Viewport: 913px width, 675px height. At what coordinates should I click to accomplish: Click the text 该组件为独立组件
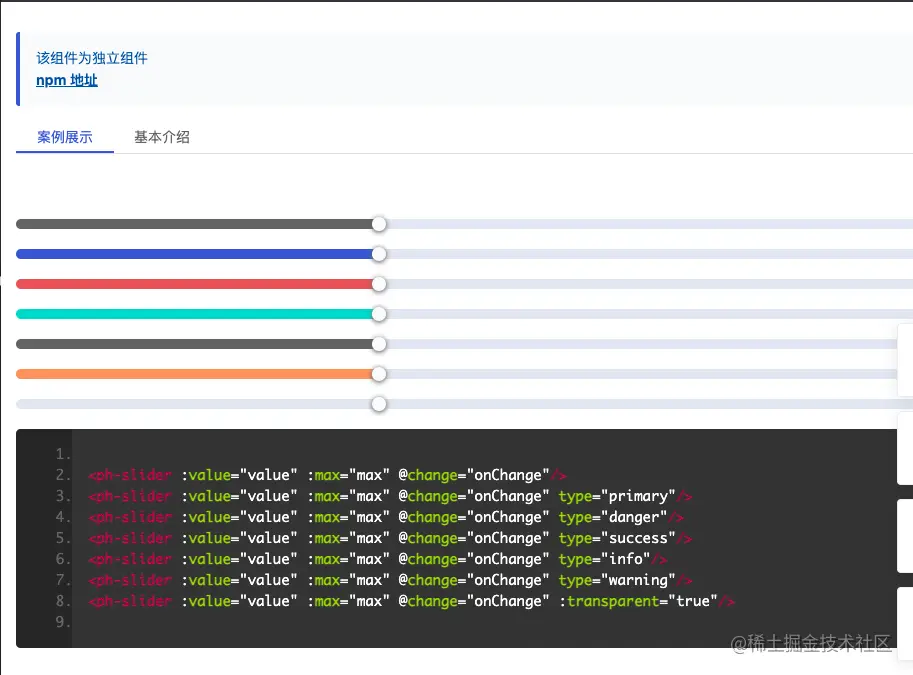(x=92, y=58)
